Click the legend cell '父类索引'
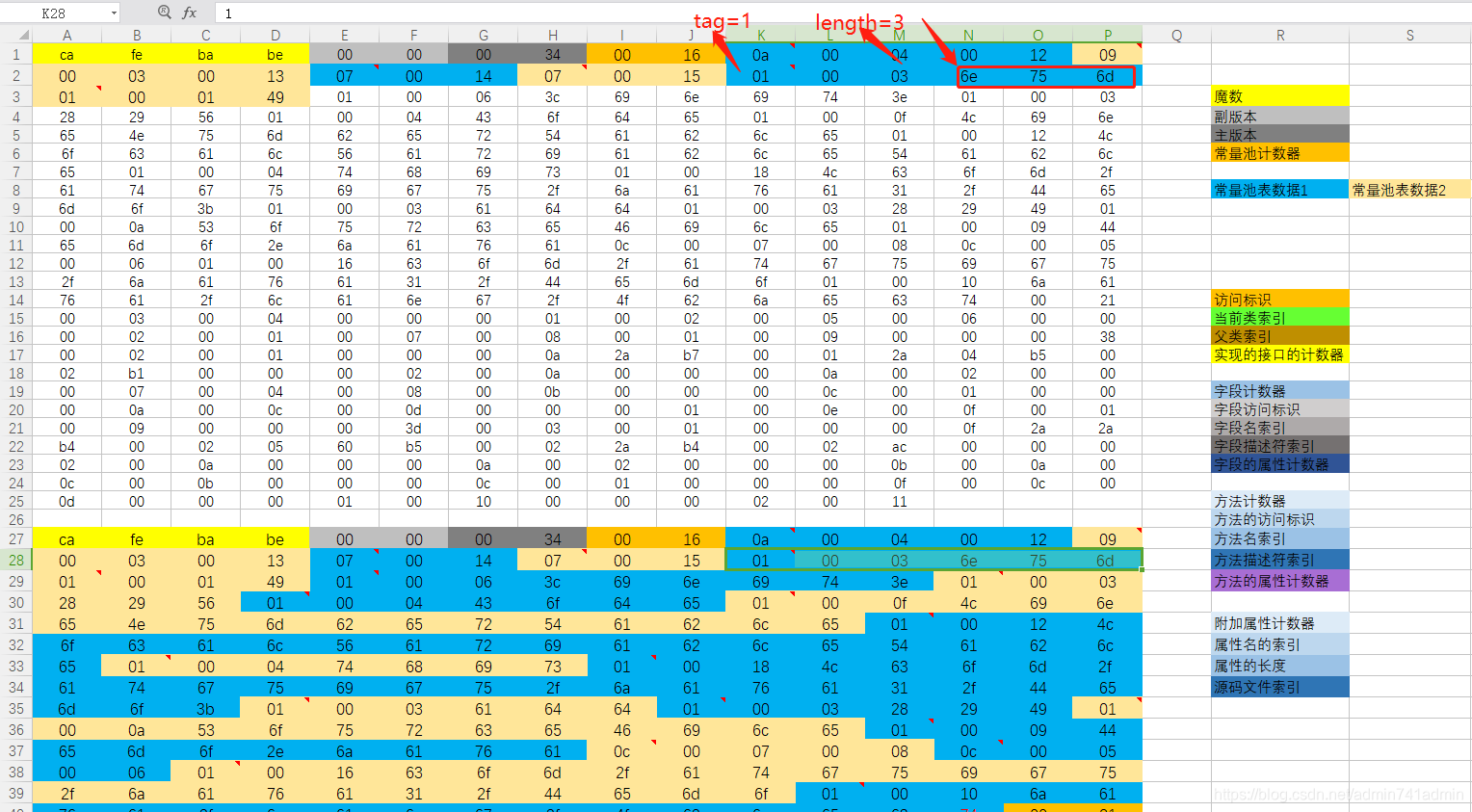Image resolution: width=1472 pixels, height=812 pixels. (1280, 336)
